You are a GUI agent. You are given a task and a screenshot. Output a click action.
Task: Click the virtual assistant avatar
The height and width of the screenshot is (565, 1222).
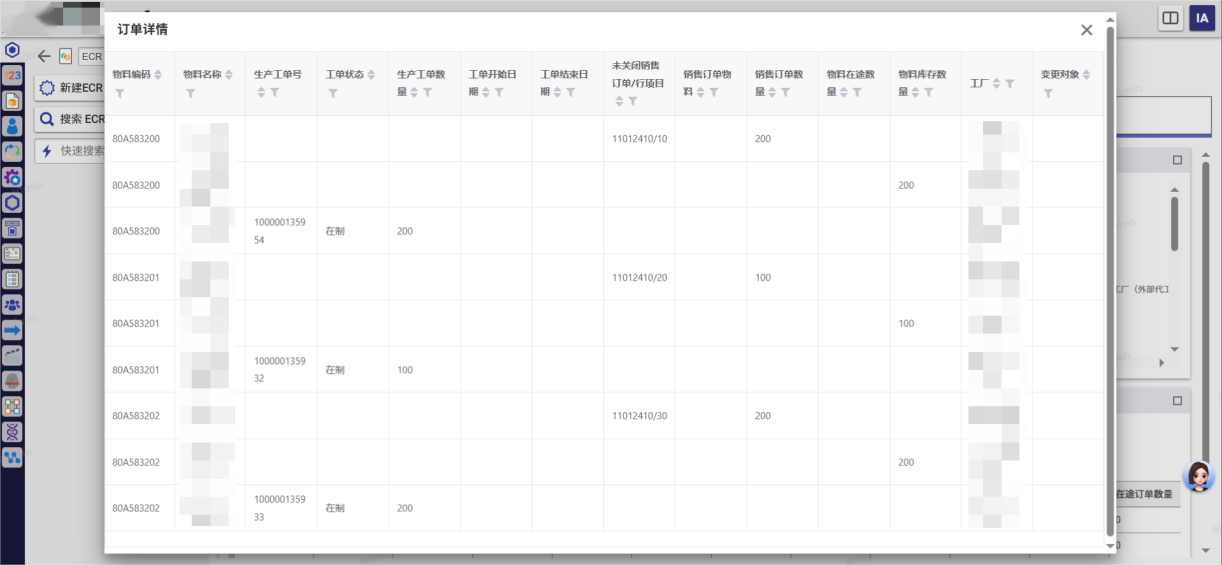coord(1198,477)
